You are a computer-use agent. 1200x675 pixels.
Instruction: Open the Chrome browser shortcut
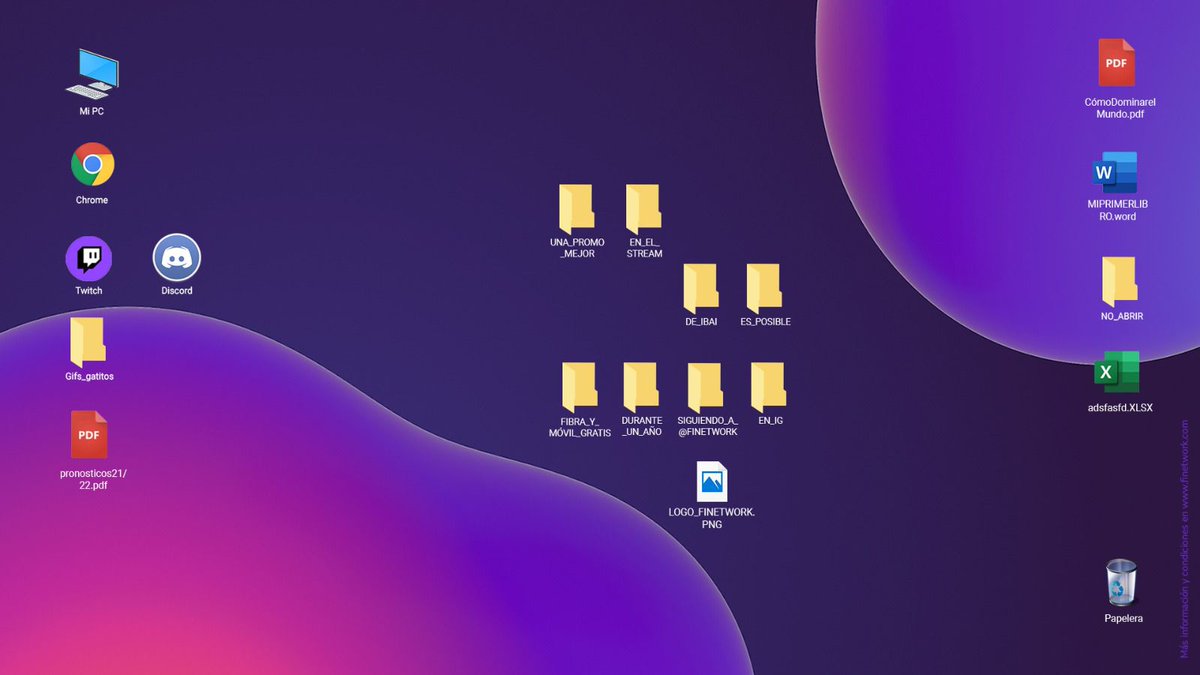pos(92,164)
